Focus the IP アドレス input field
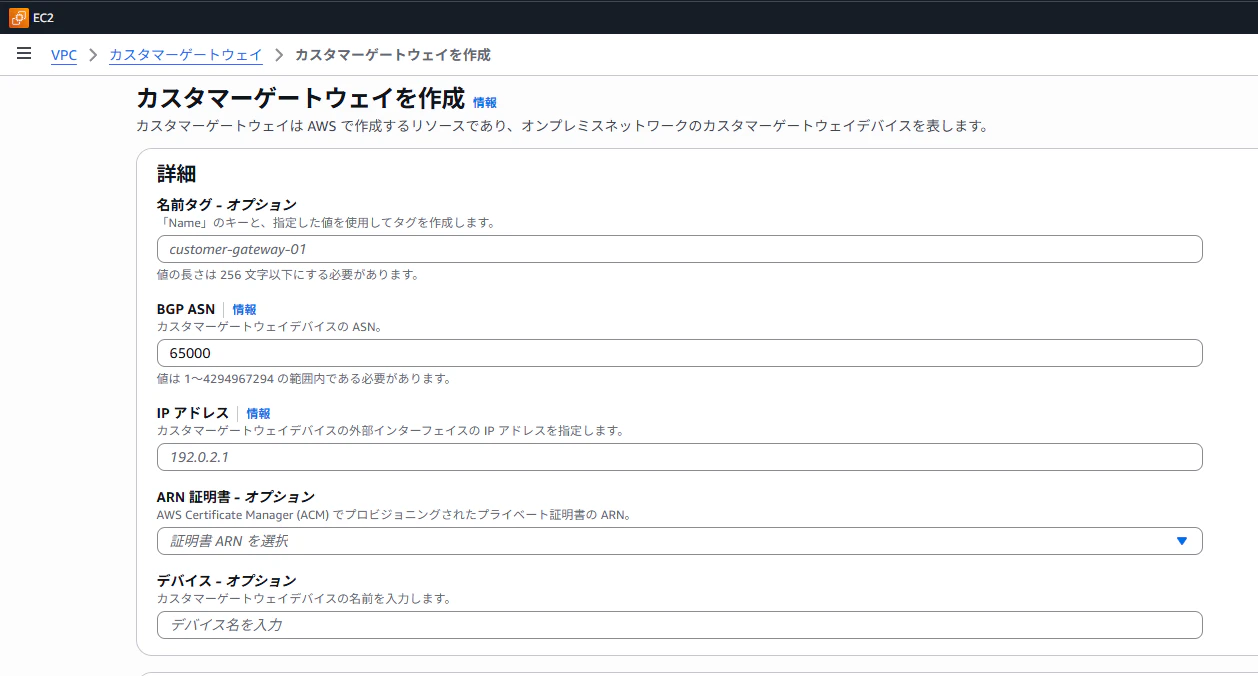1258x676 pixels. point(679,457)
